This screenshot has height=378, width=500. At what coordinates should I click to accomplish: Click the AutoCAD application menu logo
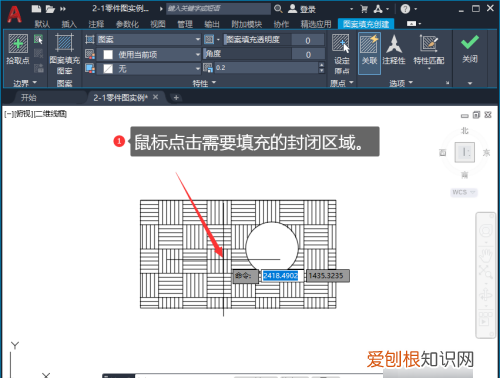[14, 15]
